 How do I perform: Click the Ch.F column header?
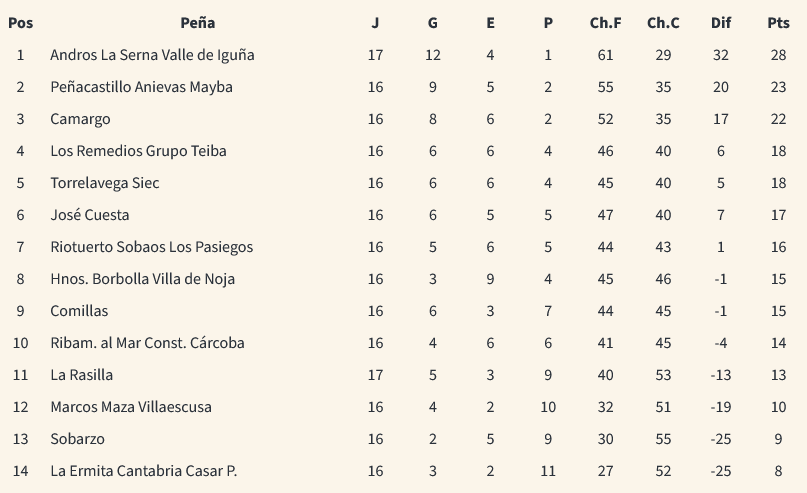[x=605, y=23]
